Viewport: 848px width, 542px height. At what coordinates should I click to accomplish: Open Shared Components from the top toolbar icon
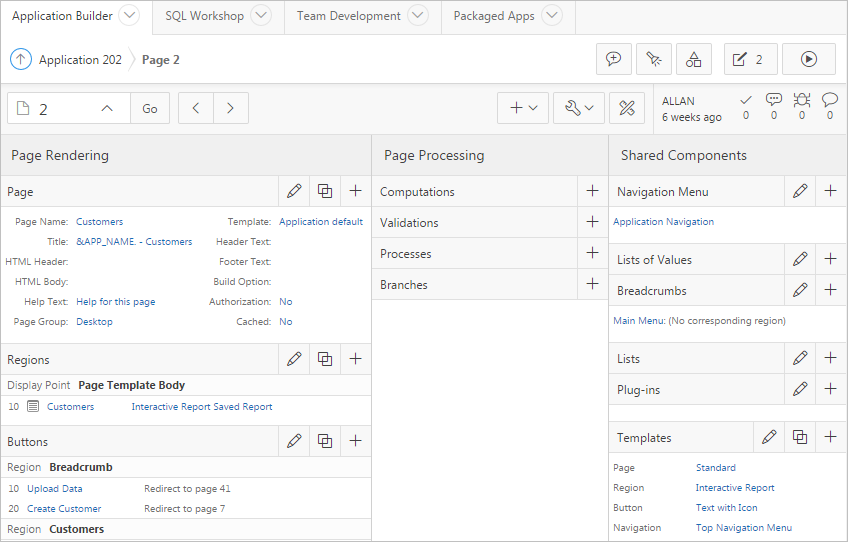point(693,59)
